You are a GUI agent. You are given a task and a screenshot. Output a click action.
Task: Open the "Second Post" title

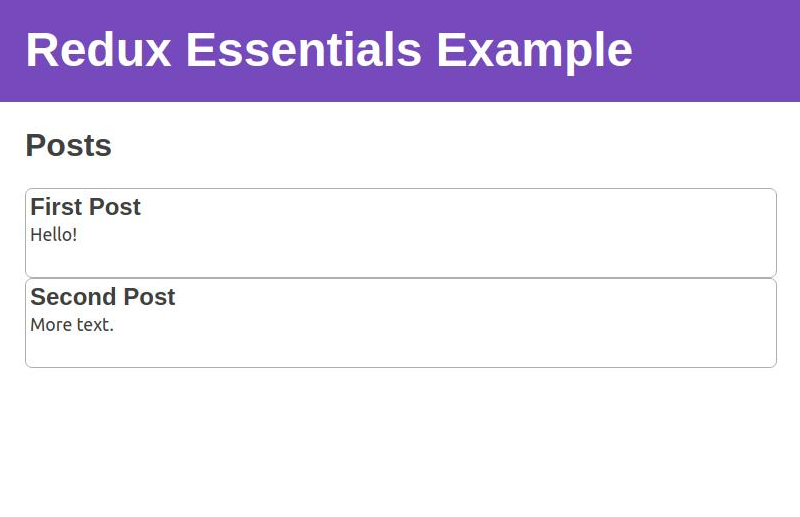pyautogui.click(x=102, y=297)
